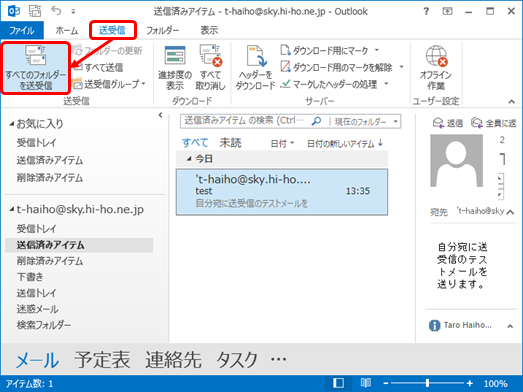Switch to 連絡先 contacts view
This screenshot has width=523, height=392.
point(173,360)
